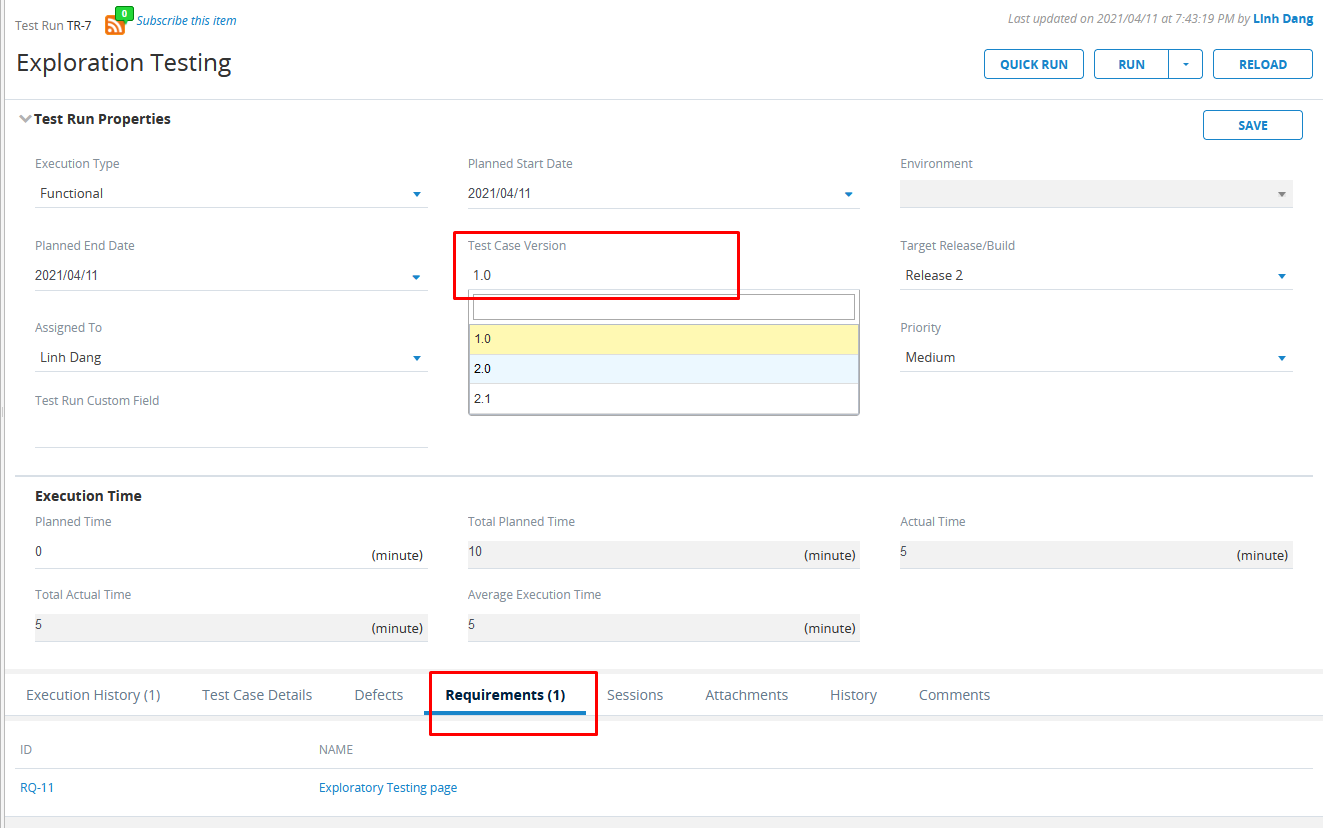Expand the Priority dropdown
Screen dimensions: 1323x828
(x=1281, y=358)
